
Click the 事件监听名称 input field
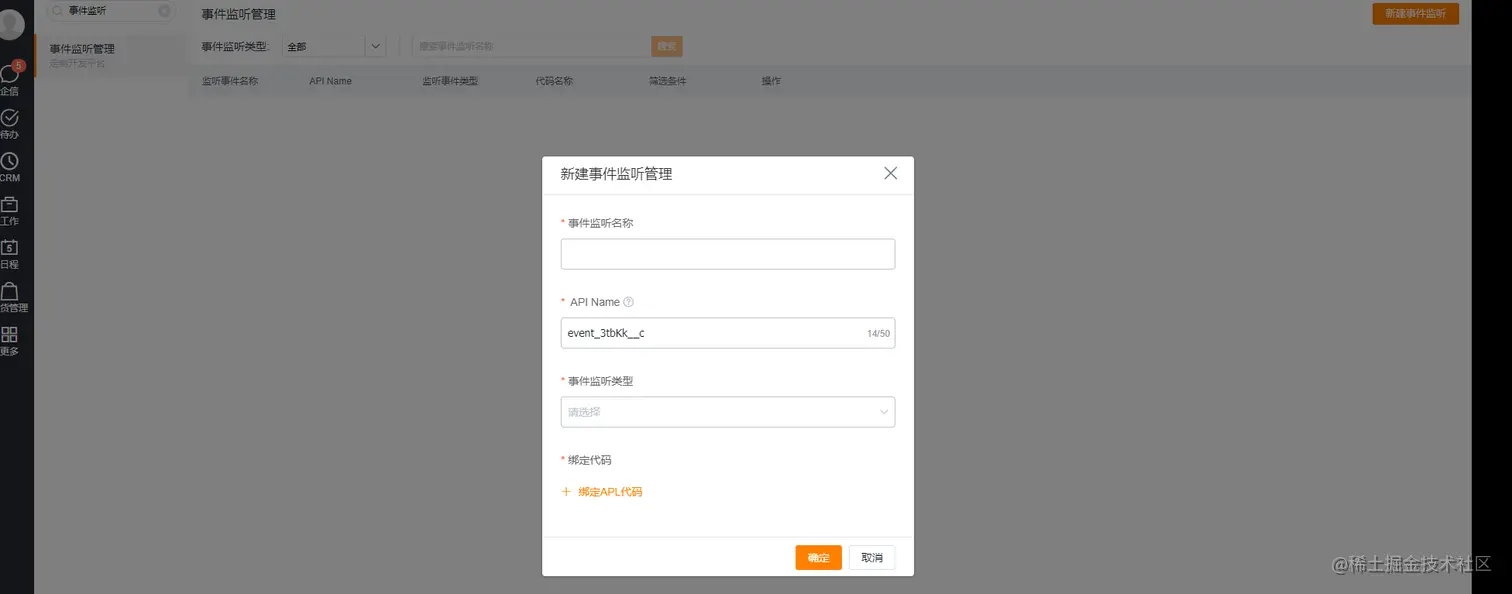click(728, 254)
